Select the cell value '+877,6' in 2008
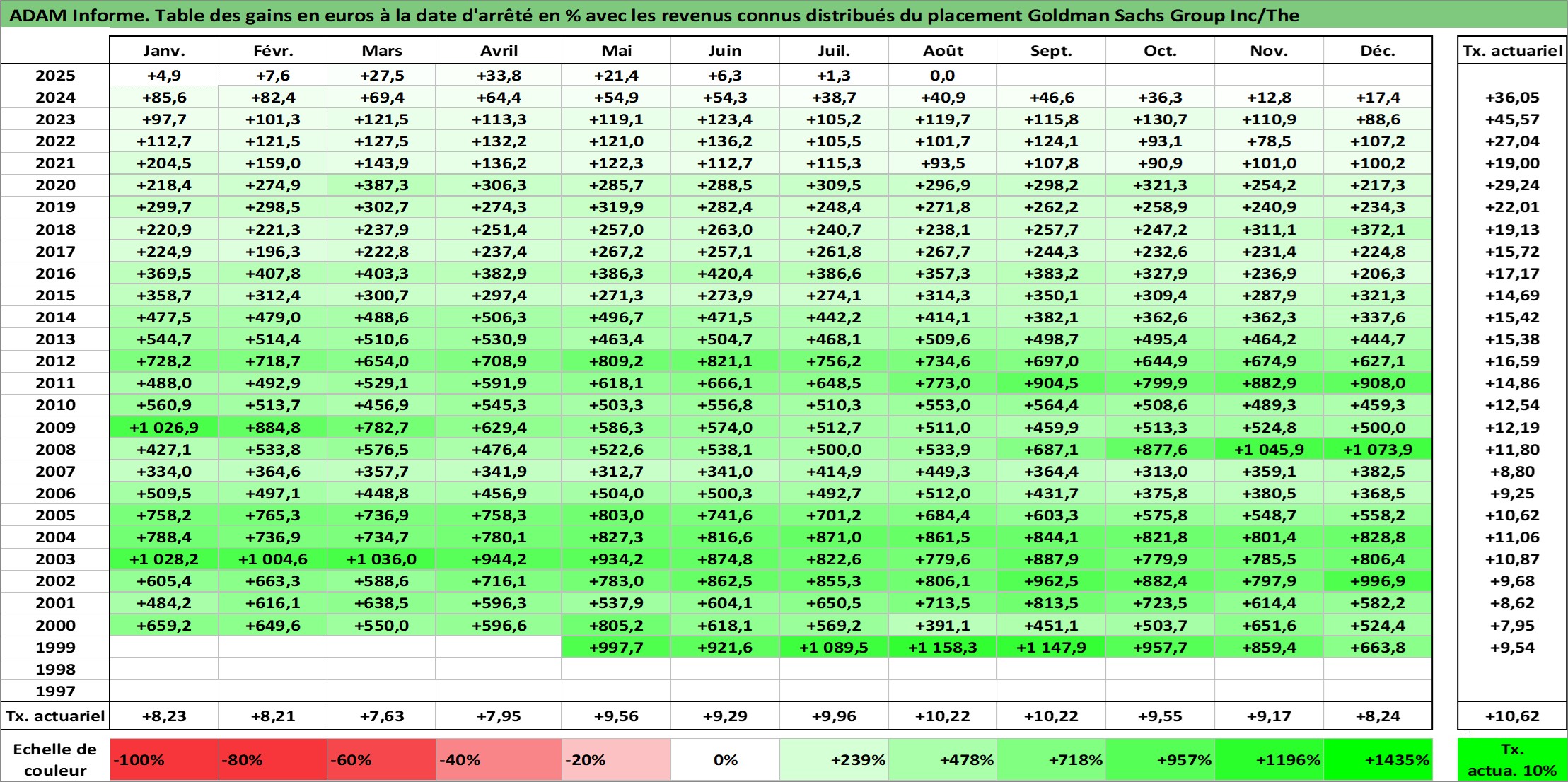 [x=1160, y=449]
